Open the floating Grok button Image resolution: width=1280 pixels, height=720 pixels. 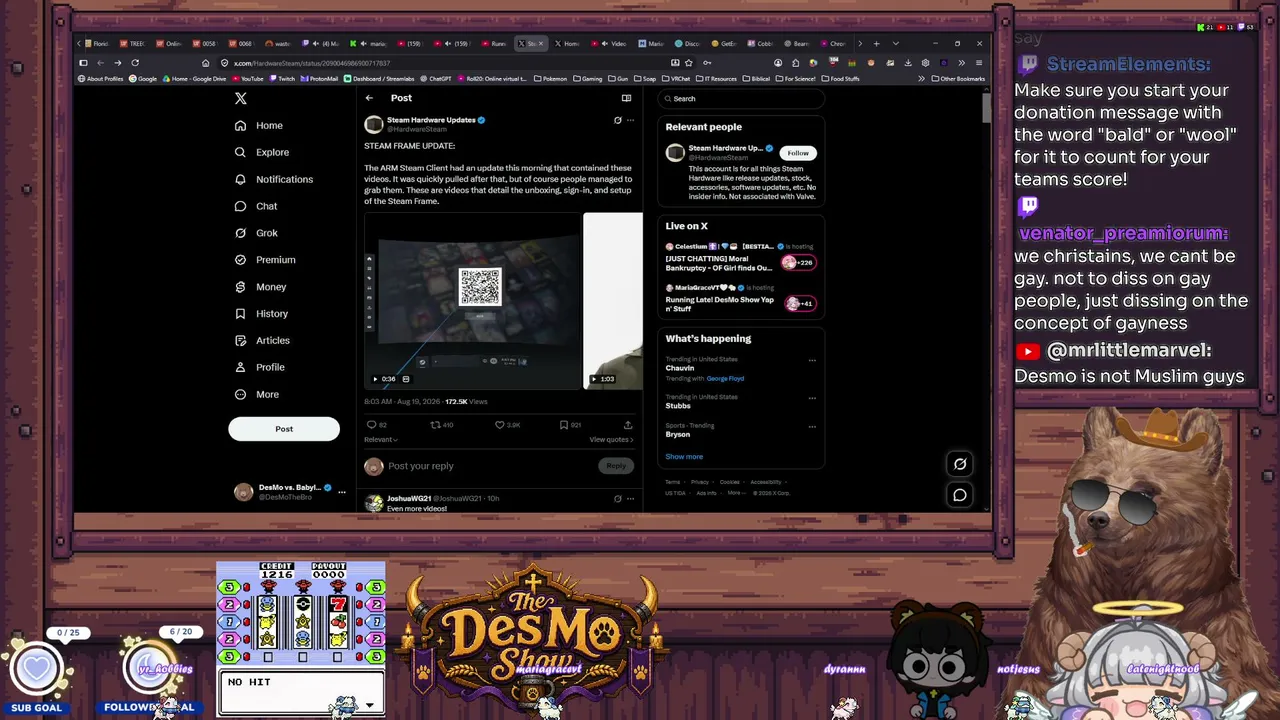[x=959, y=464]
